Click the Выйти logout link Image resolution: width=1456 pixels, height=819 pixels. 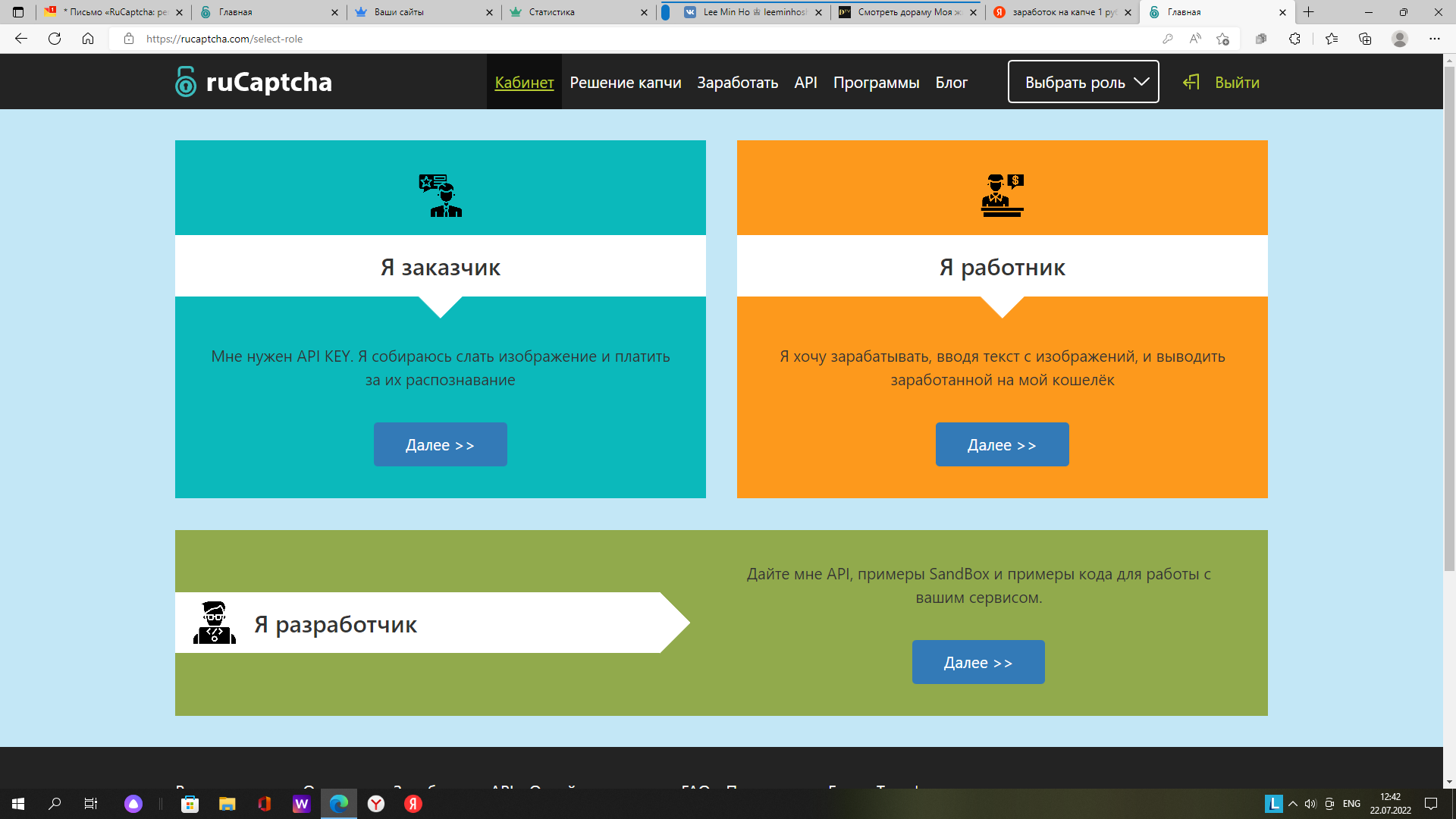(1237, 82)
